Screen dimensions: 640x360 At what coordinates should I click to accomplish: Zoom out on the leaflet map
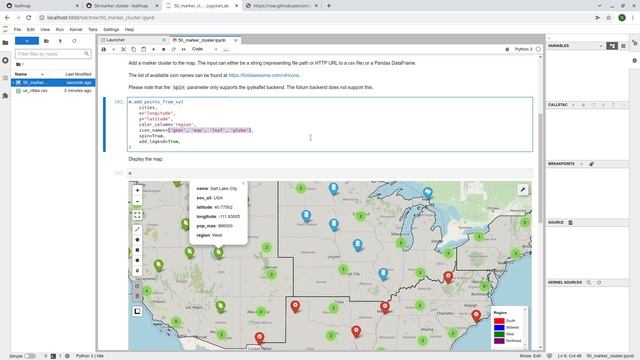click(x=137, y=201)
